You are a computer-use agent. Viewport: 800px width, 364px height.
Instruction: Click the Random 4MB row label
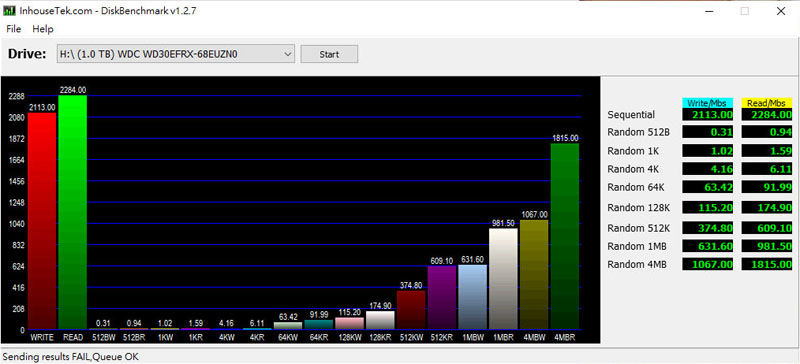(637, 264)
